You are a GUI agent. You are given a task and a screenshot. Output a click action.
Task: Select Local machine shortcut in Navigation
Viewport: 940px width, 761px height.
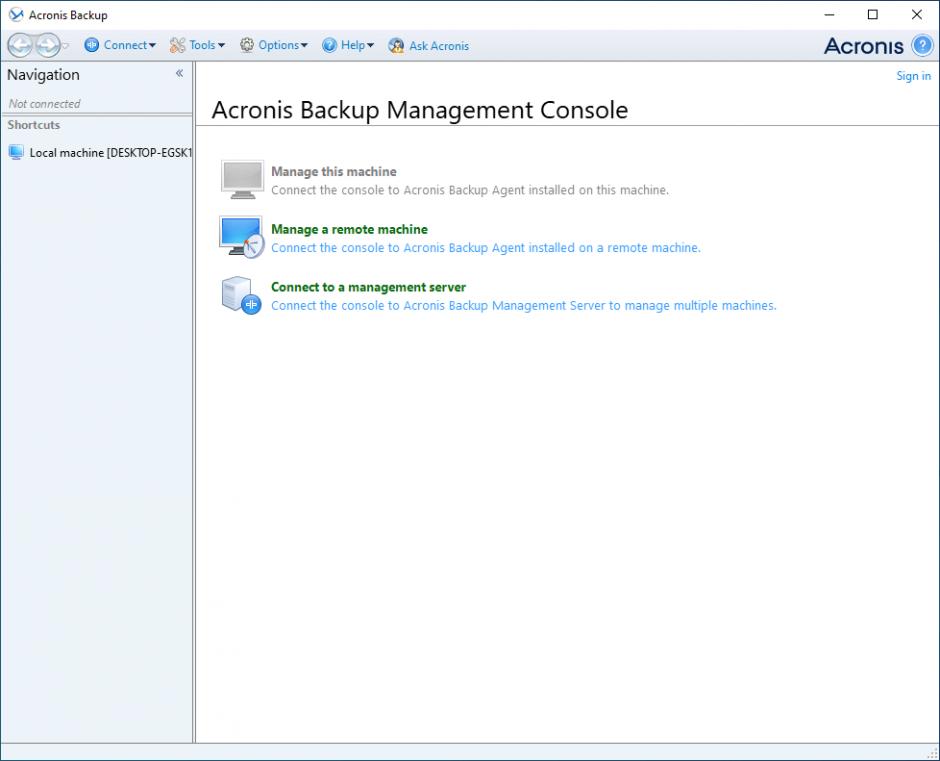coord(100,153)
